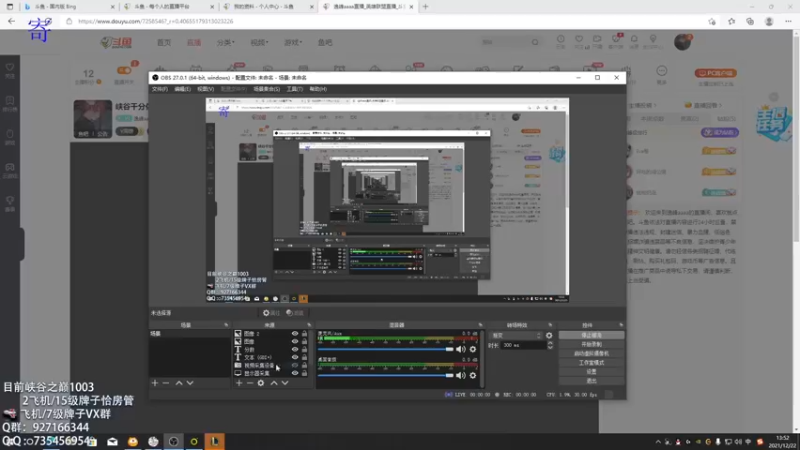
Task: Toggle visibility of the 分数 text source
Action: [x=295, y=349]
